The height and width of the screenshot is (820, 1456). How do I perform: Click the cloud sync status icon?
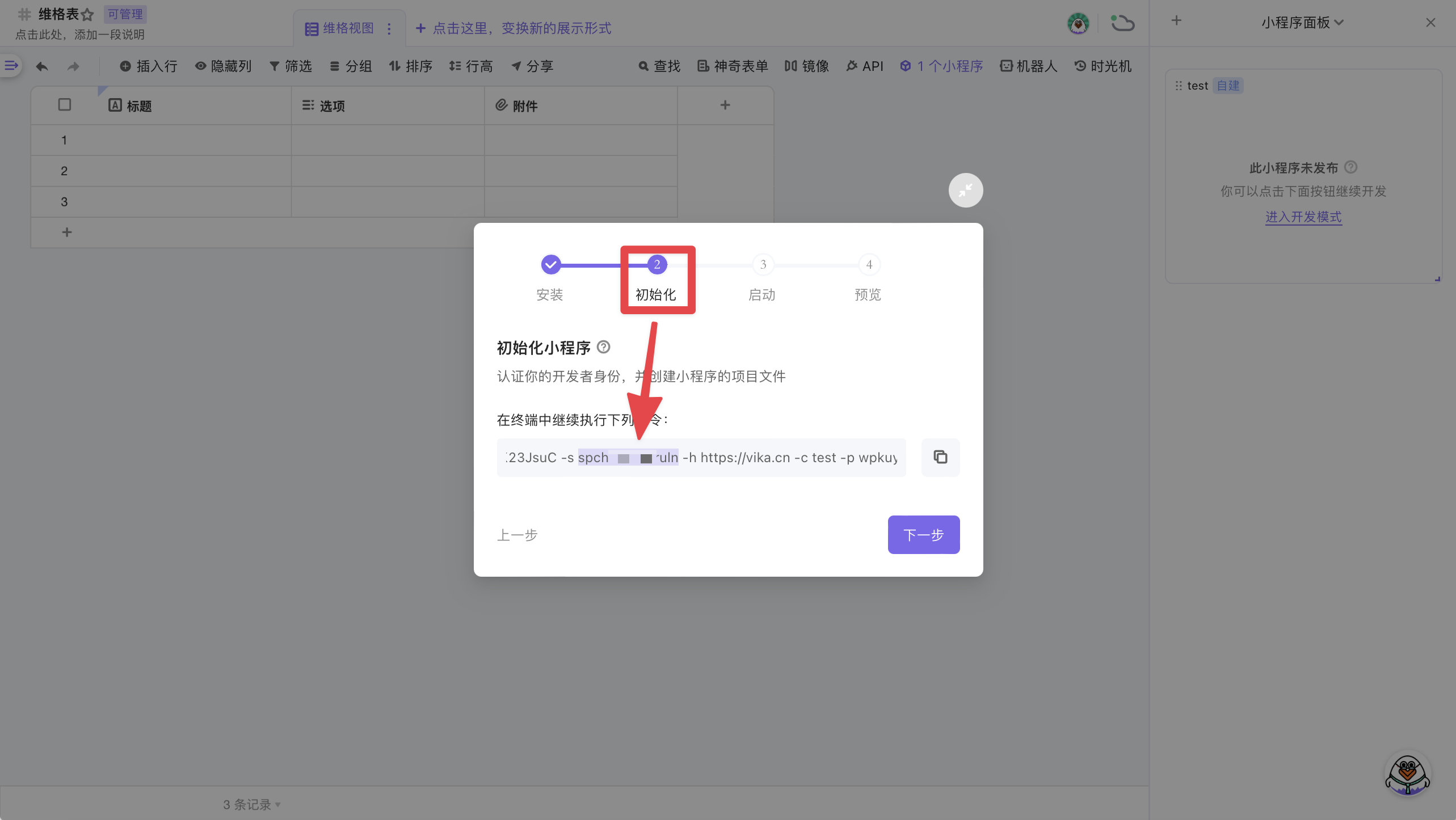[1122, 23]
